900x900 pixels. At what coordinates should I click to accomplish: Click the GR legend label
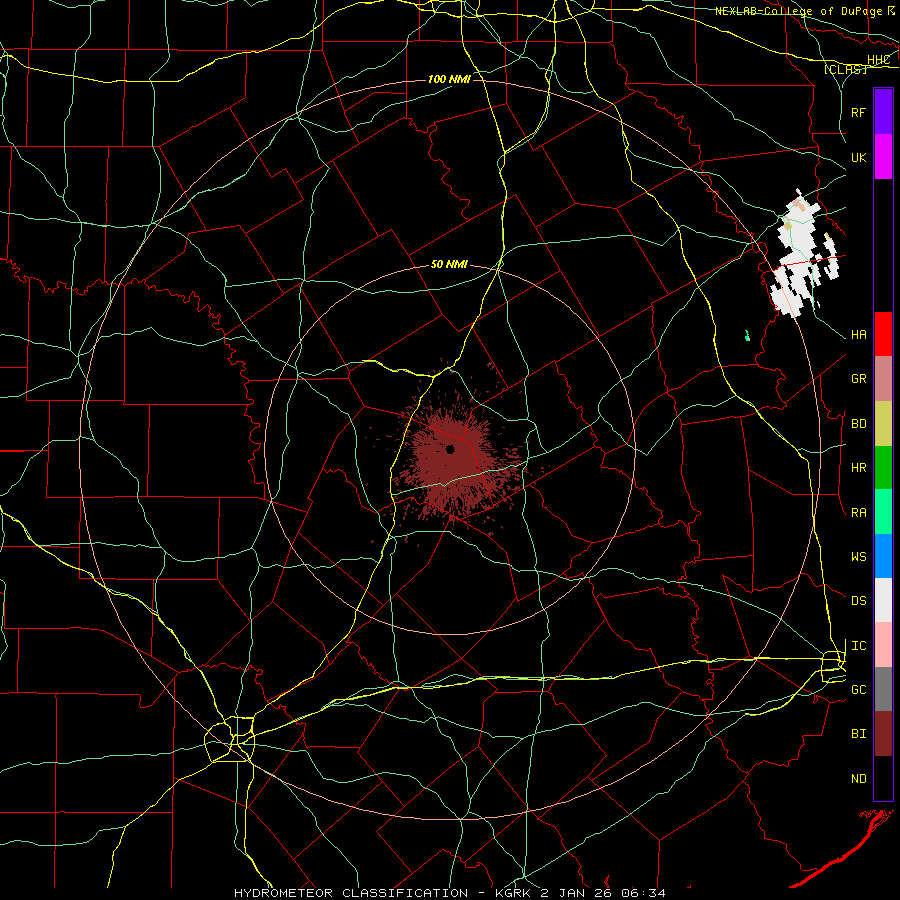(x=859, y=379)
